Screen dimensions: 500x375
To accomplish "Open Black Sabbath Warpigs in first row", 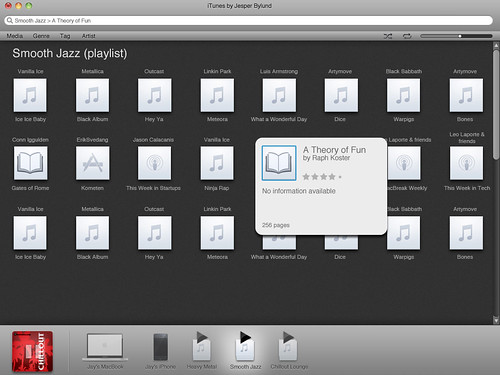I will 403,95.
